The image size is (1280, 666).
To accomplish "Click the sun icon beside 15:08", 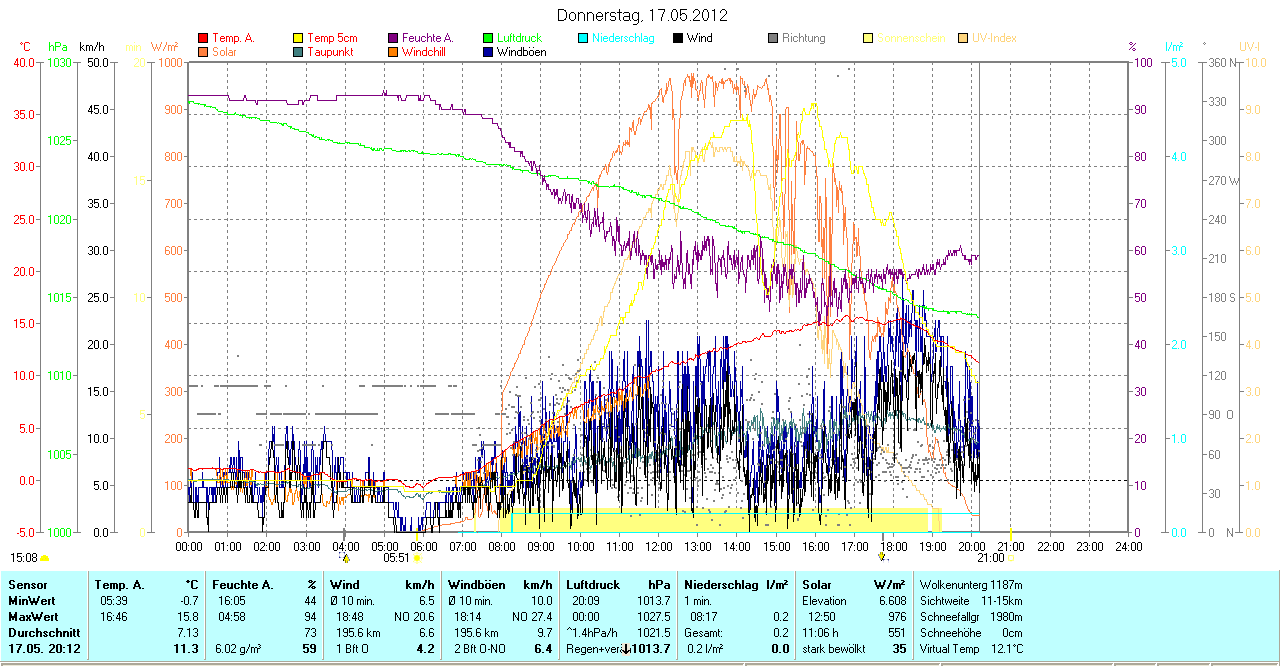I will point(44,558).
